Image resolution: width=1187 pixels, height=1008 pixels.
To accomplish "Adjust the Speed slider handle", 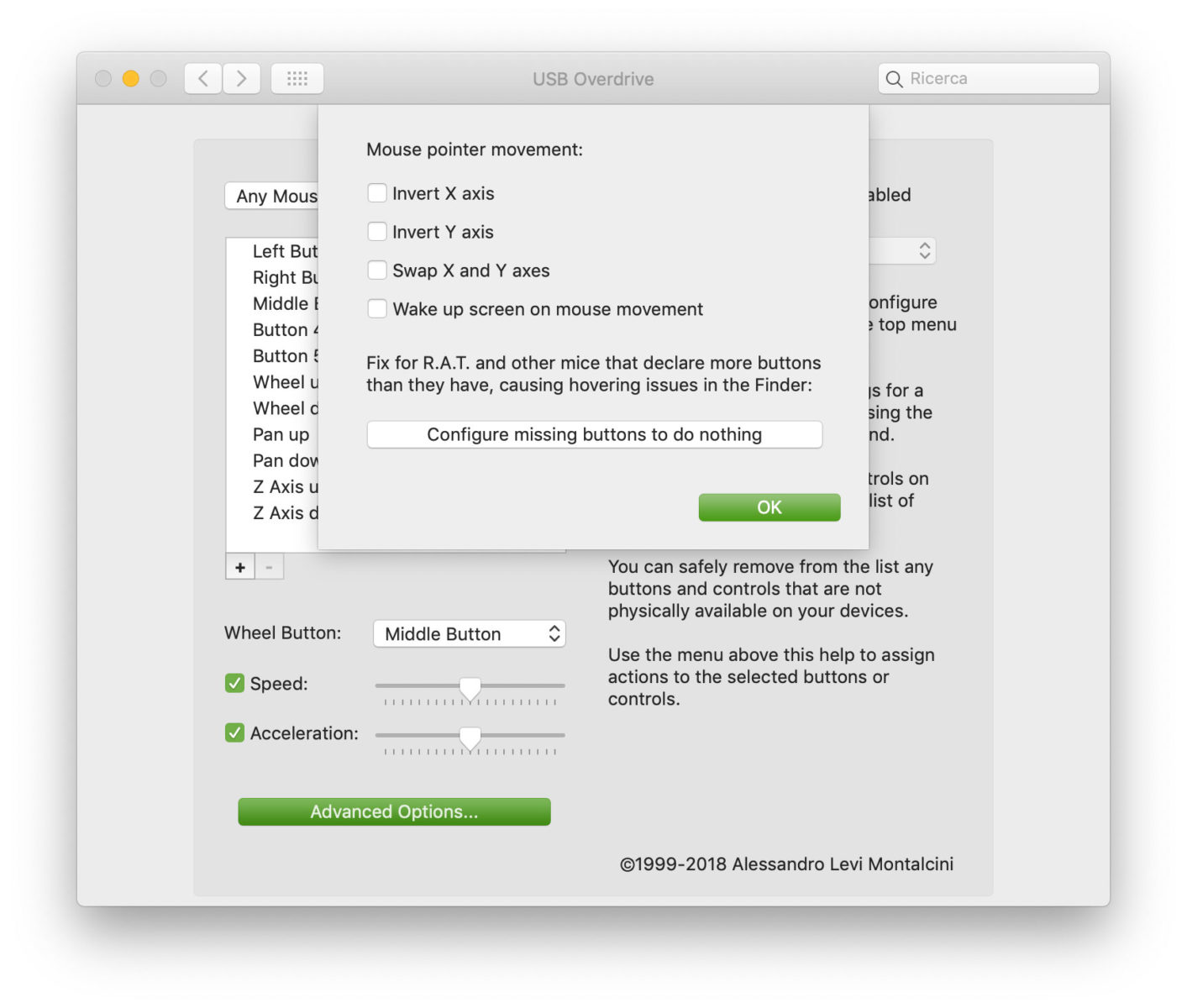I will pyautogui.click(x=470, y=690).
